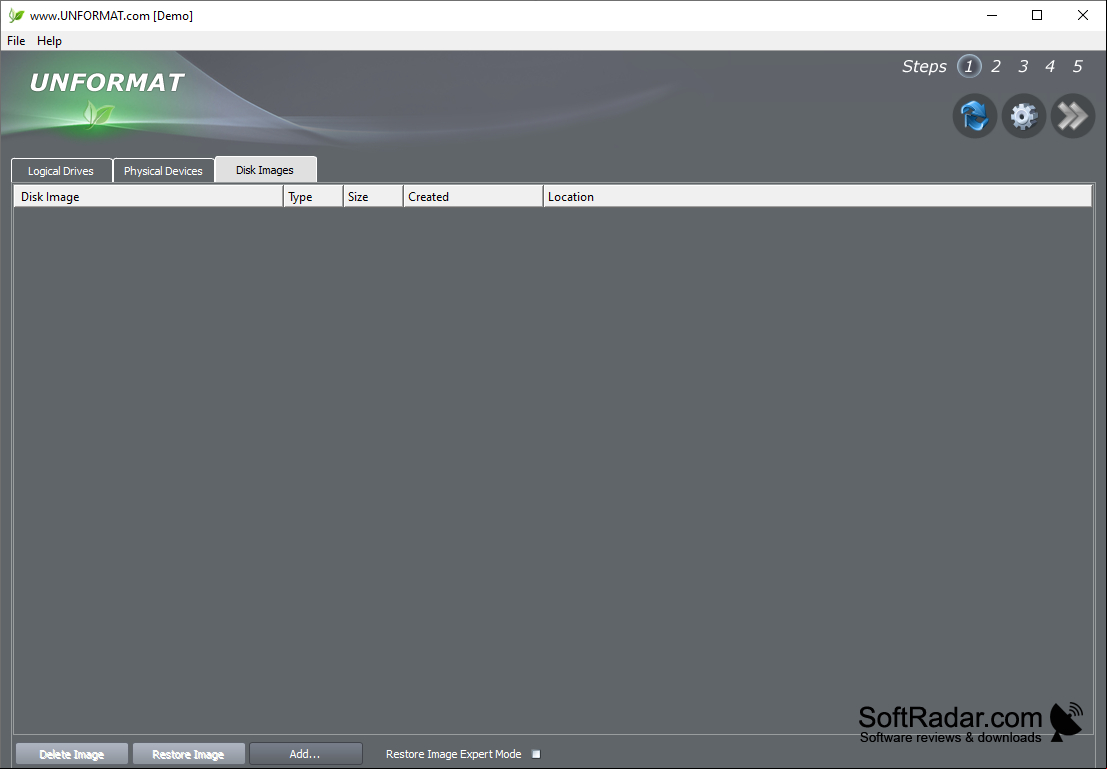Click the Add... button
1107x769 pixels.
coord(306,753)
